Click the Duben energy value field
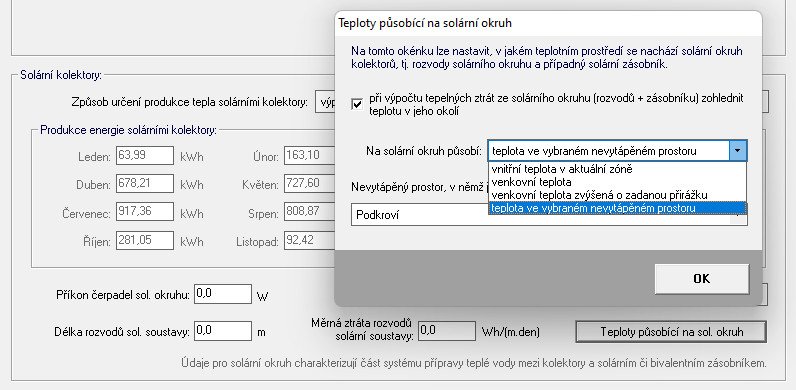796x390 pixels. pos(145,184)
